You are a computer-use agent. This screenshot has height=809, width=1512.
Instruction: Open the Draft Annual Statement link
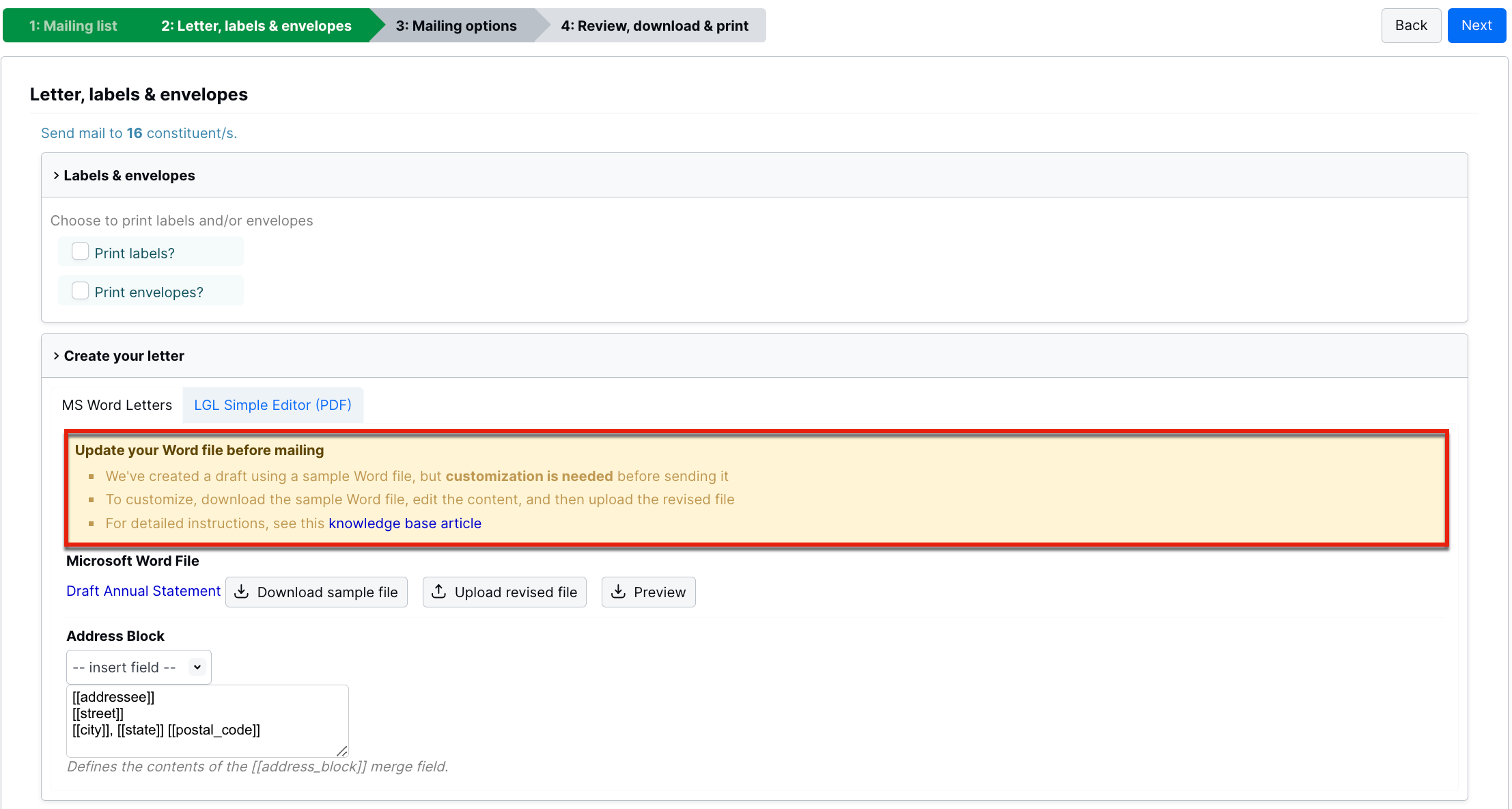143,591
